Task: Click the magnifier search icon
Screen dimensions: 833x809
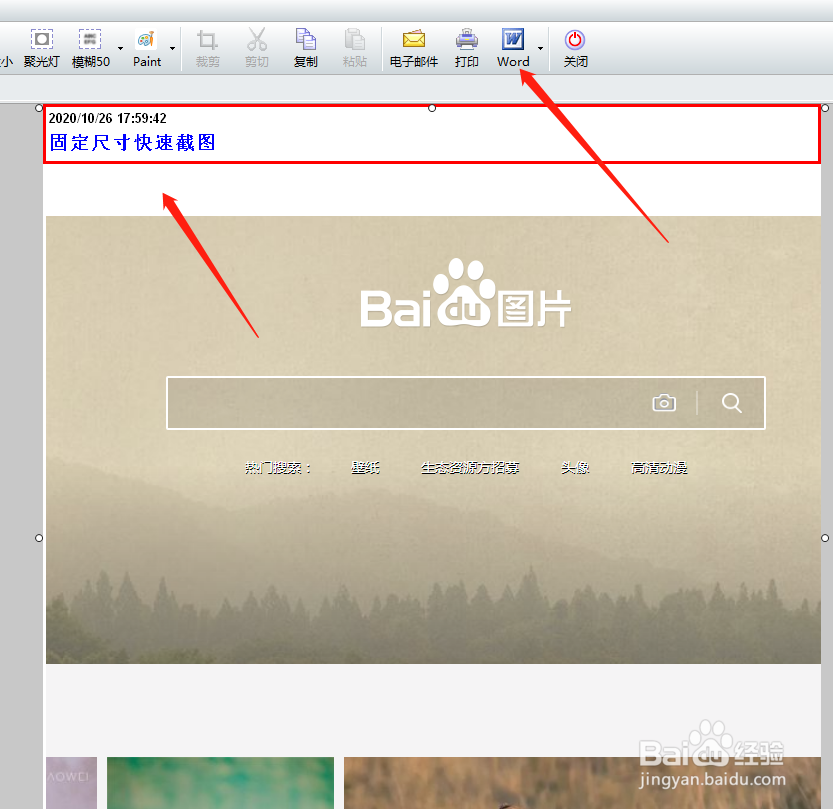Action: (732, 403)
